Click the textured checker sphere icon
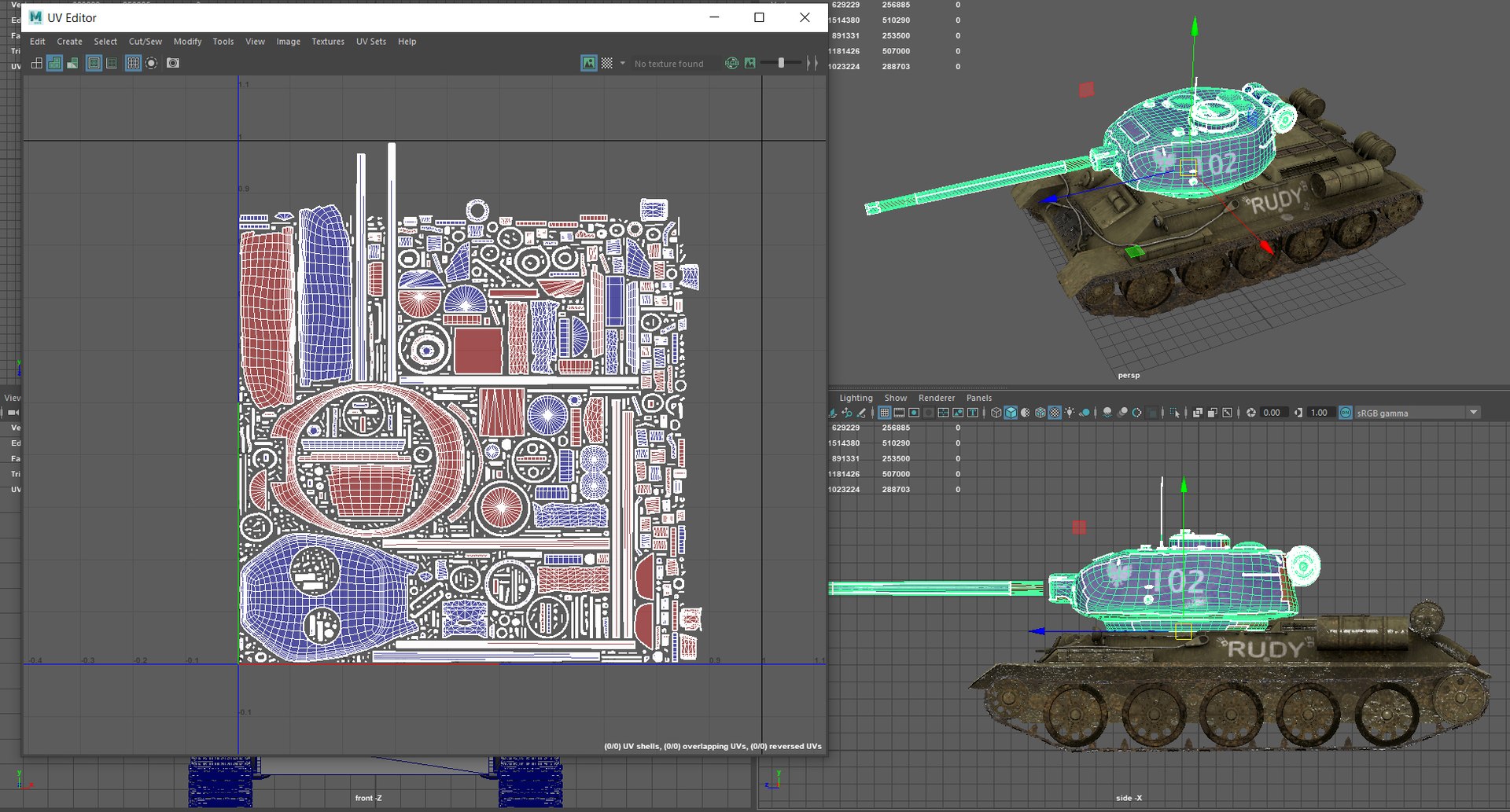 [x=1055, y=413]
